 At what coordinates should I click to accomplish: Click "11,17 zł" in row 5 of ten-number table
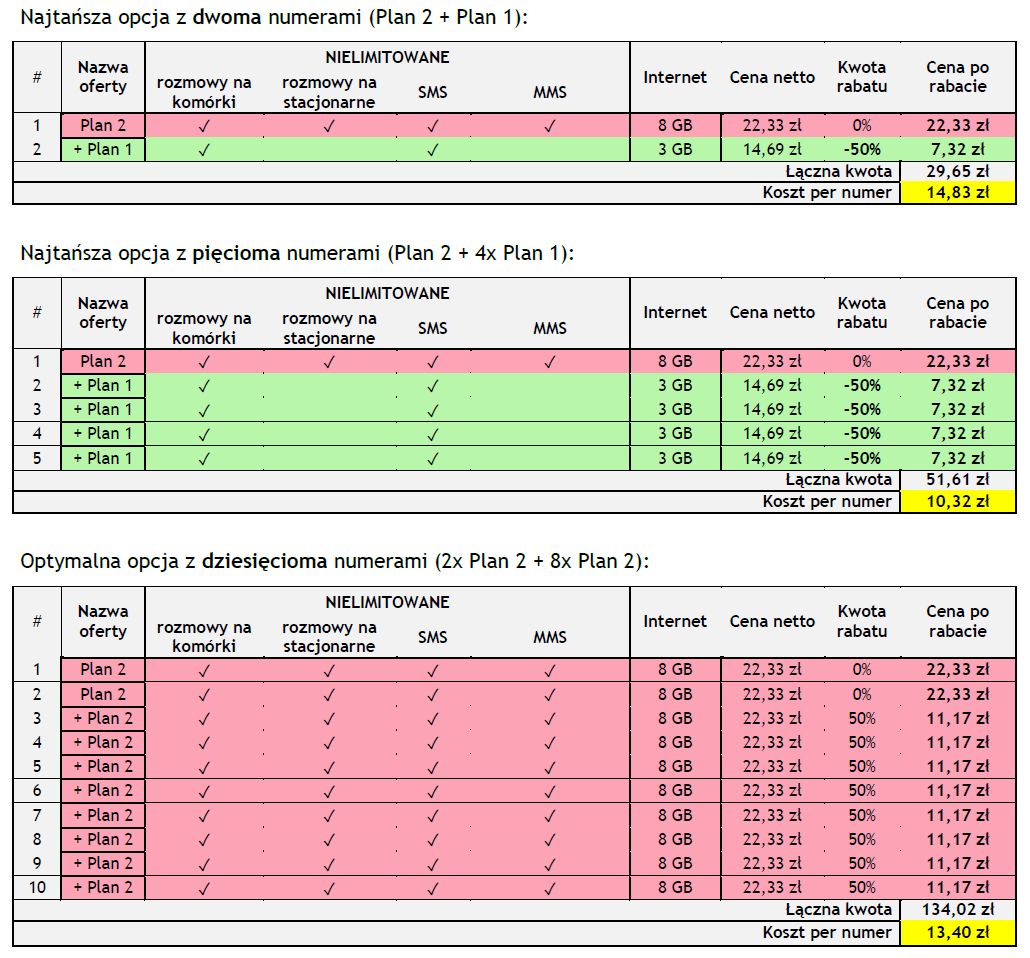click(x=958, y=766)
